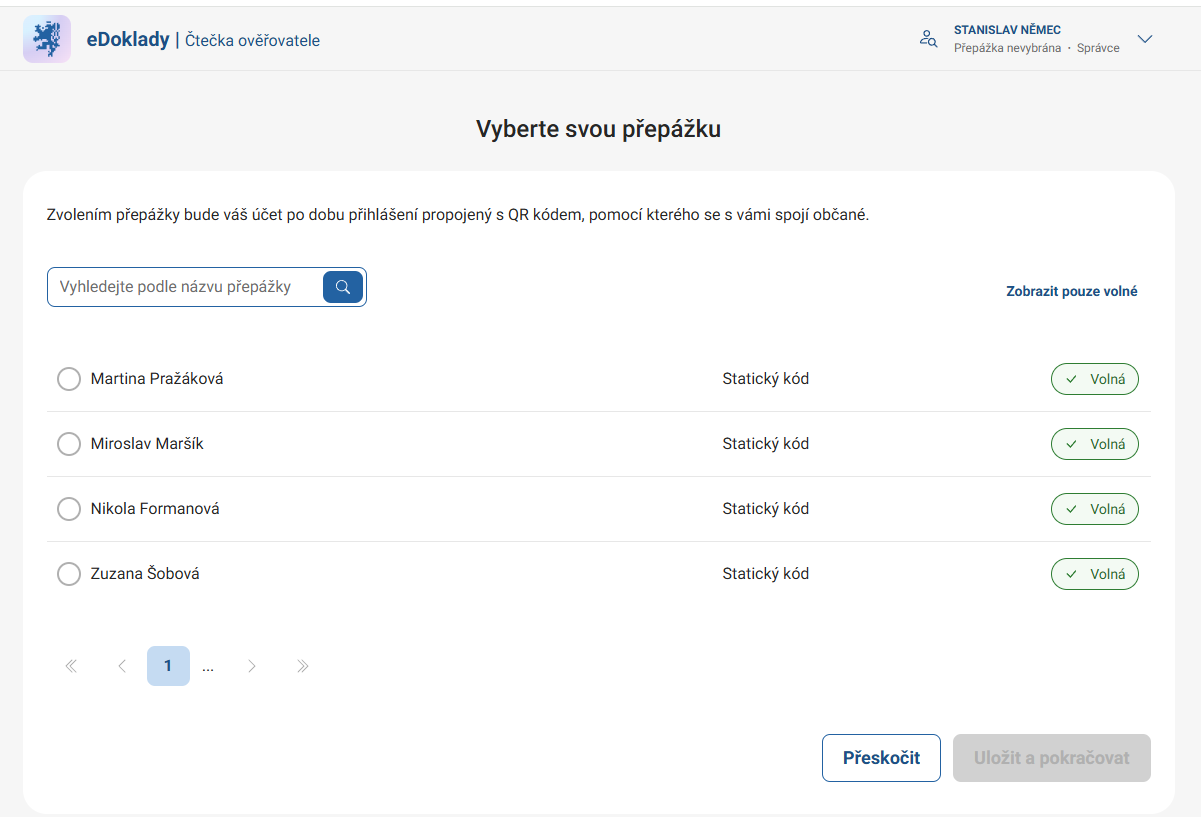Viewport: 1201px width, 817px height.
Task: Click the Volná status badge for Martina Pražáková
Action: click(1094, 379)
